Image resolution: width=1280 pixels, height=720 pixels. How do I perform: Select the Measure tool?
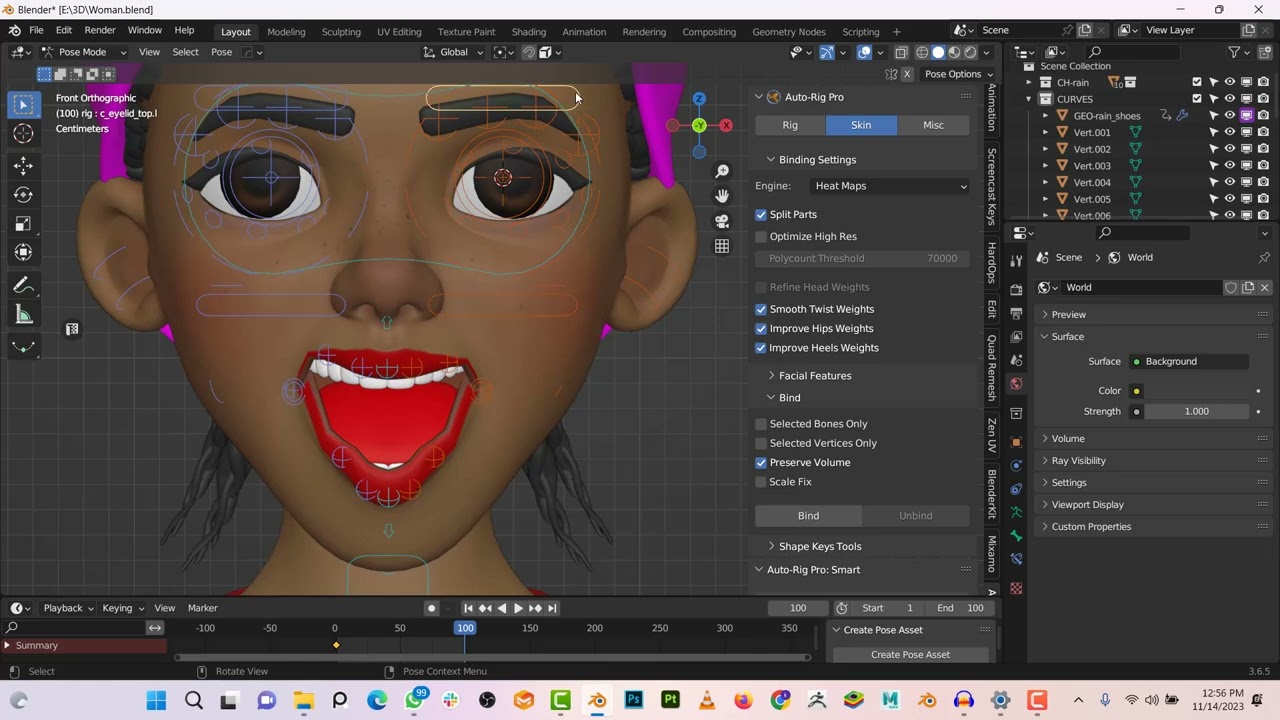[x=23, y=316]
